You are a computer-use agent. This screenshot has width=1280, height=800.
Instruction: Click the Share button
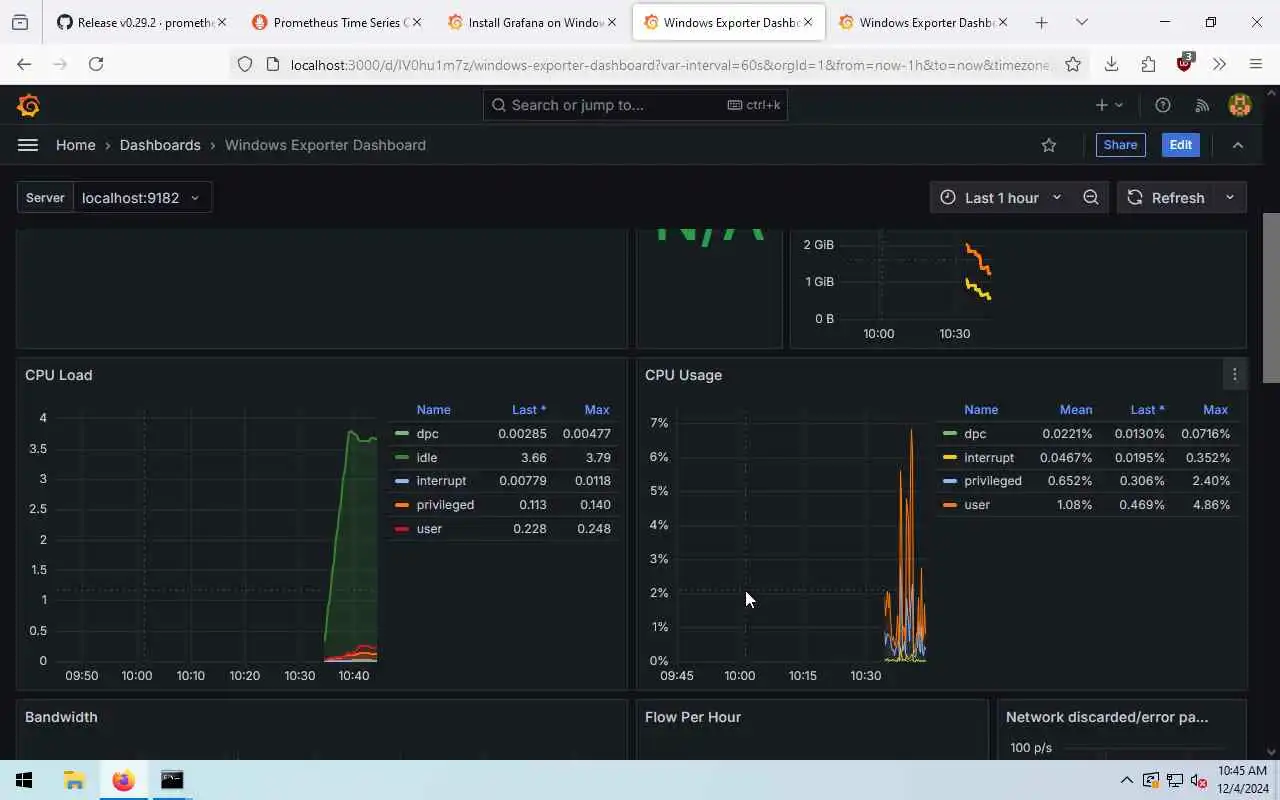(x=1120, y=145)
